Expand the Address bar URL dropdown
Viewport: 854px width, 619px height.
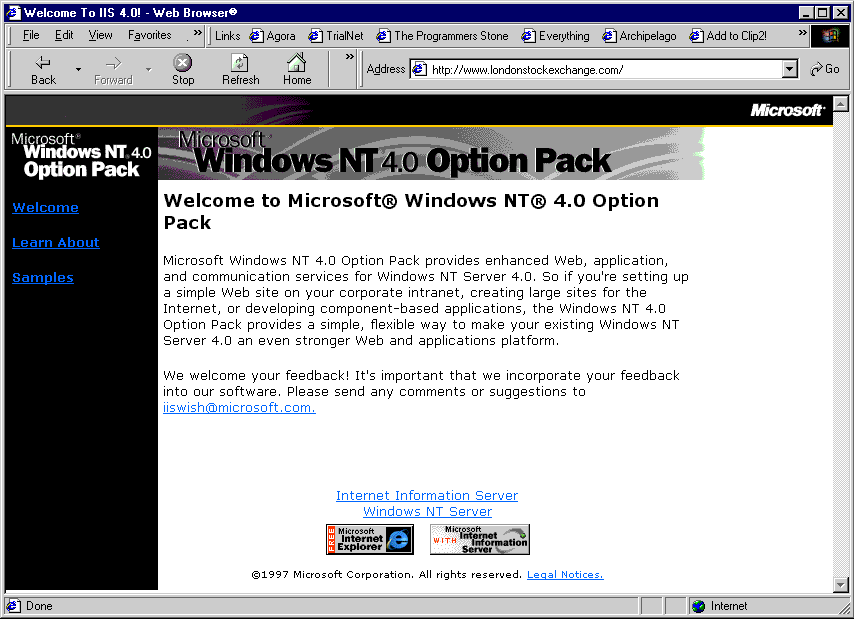point(790,69)
